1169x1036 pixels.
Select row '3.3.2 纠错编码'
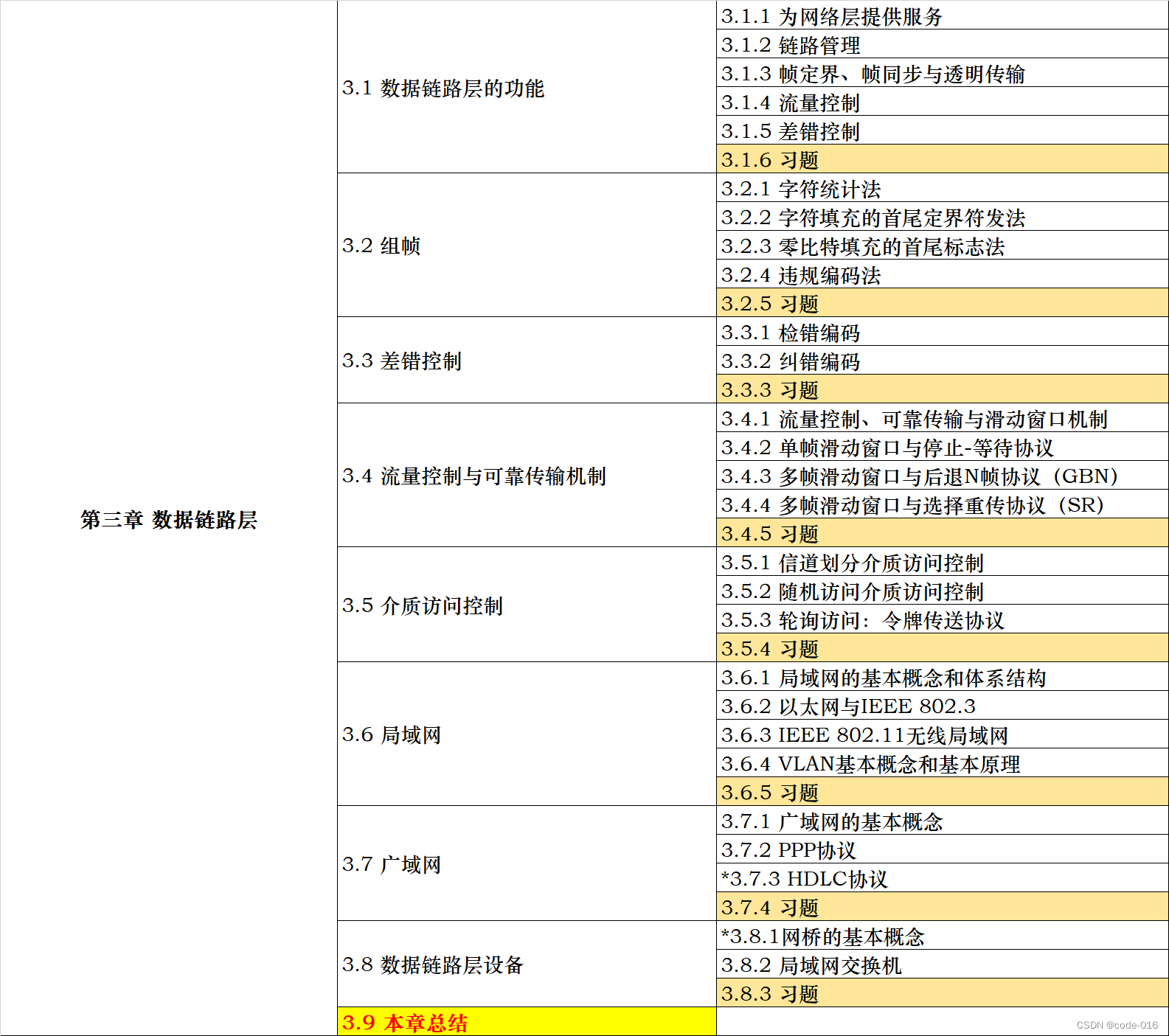(943, 361)
